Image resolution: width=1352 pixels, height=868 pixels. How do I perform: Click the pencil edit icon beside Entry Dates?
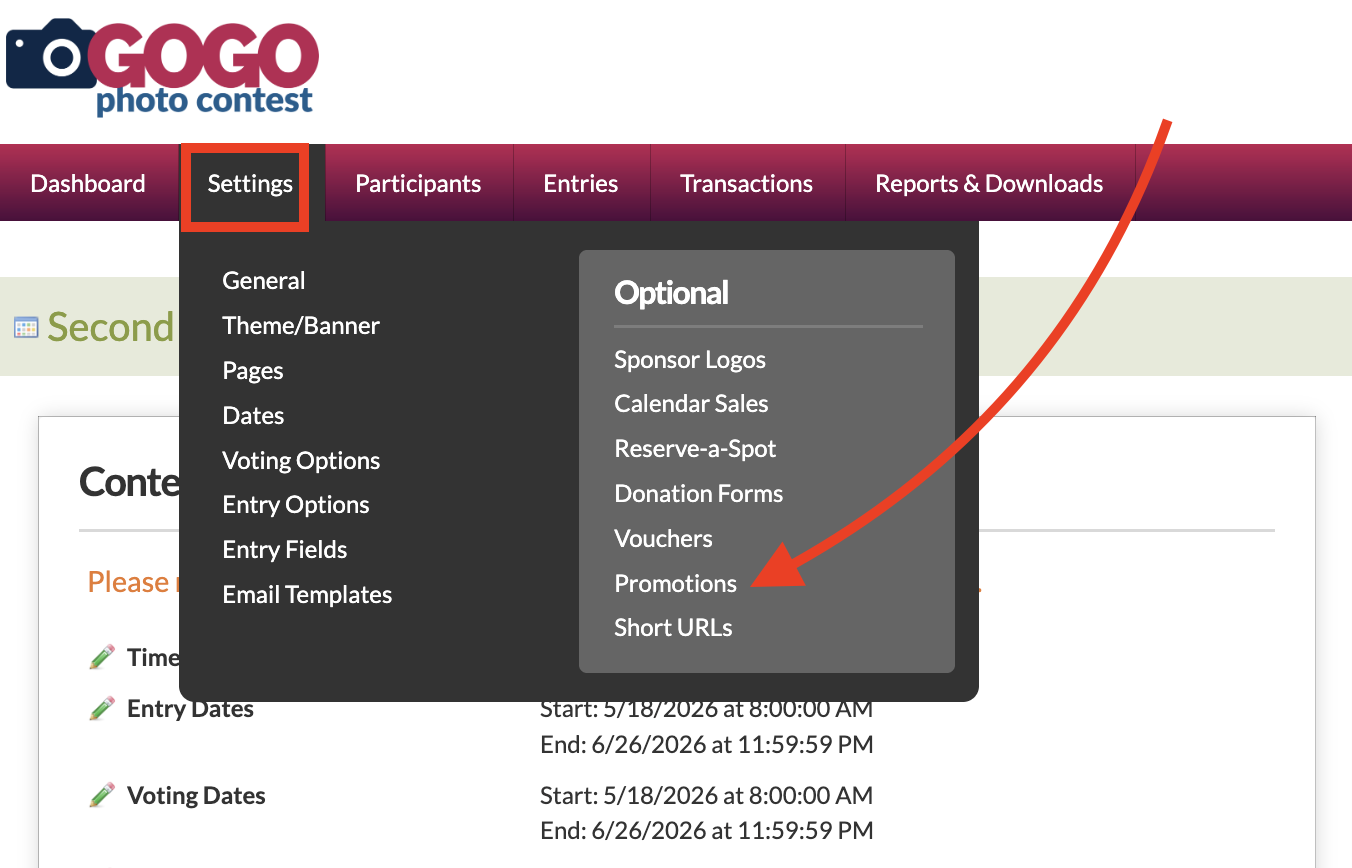coord(102,709)
